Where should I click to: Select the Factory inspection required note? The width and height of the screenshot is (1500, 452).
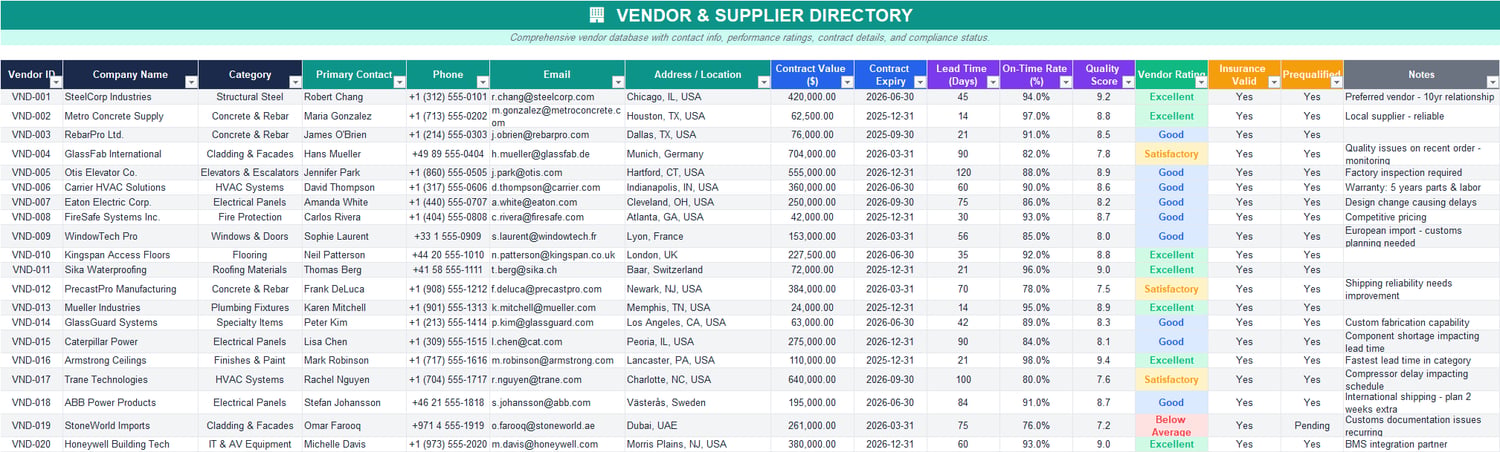[1422, 172]
